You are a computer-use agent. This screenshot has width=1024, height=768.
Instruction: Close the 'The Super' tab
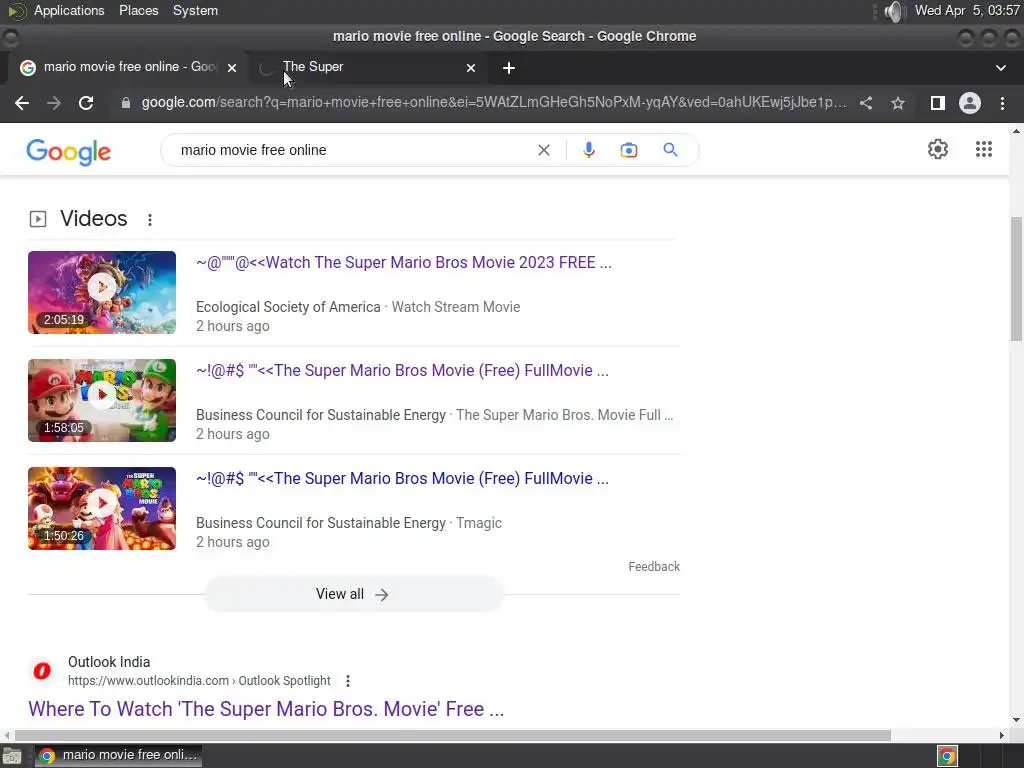471,68
